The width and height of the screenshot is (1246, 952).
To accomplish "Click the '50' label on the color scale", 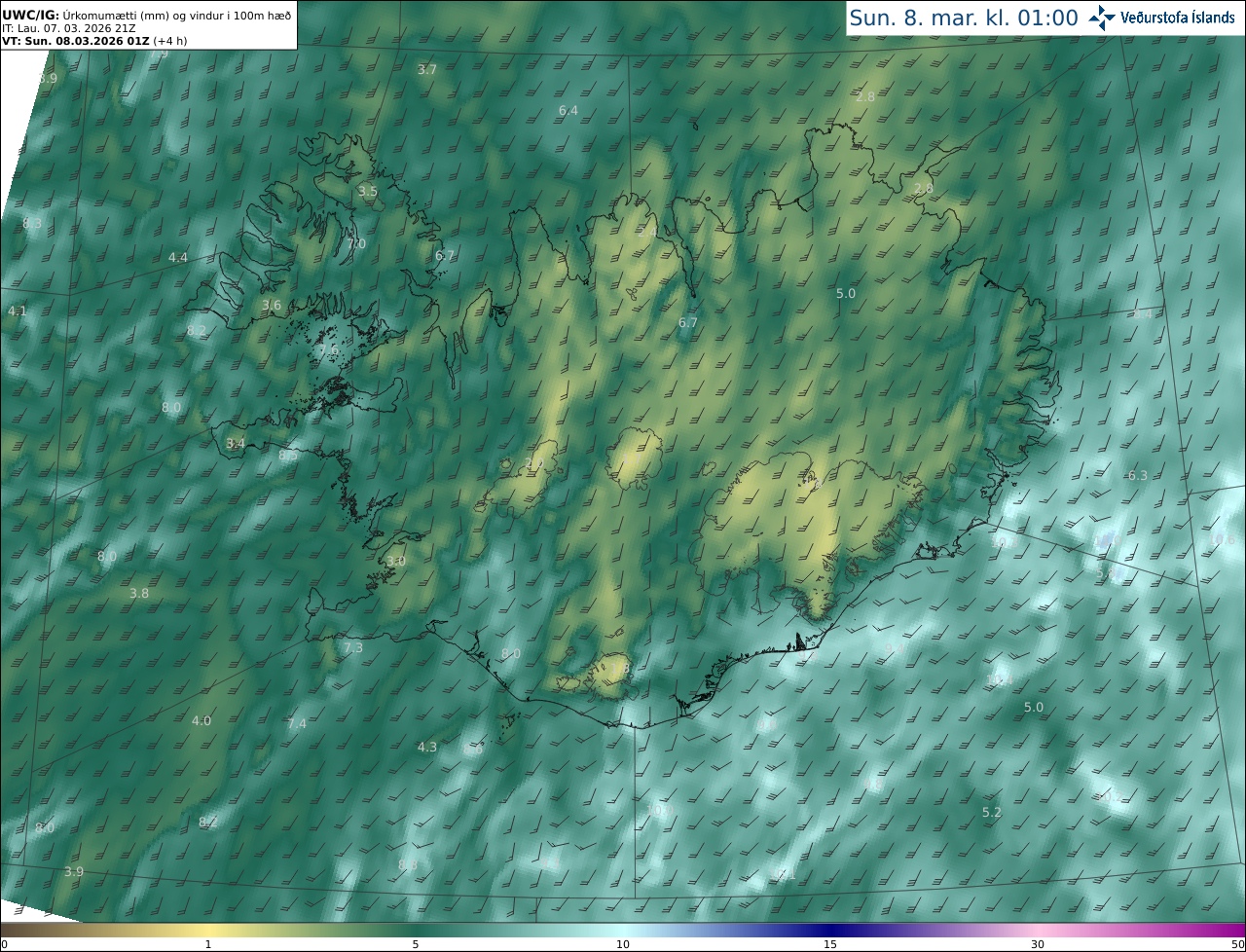I will pyautogui.click(x=1238, y=944).
